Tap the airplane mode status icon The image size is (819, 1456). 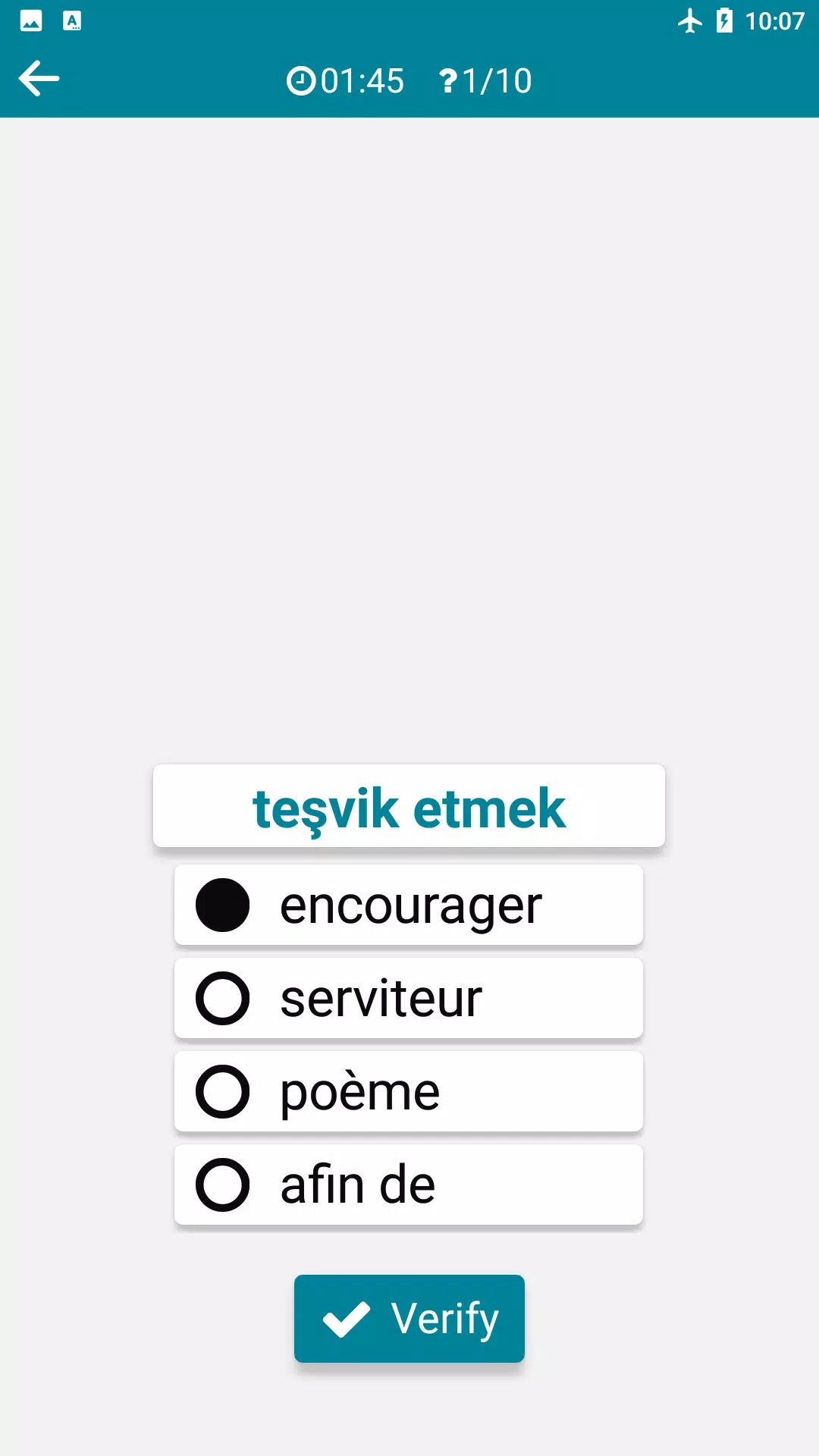[689, 20]
